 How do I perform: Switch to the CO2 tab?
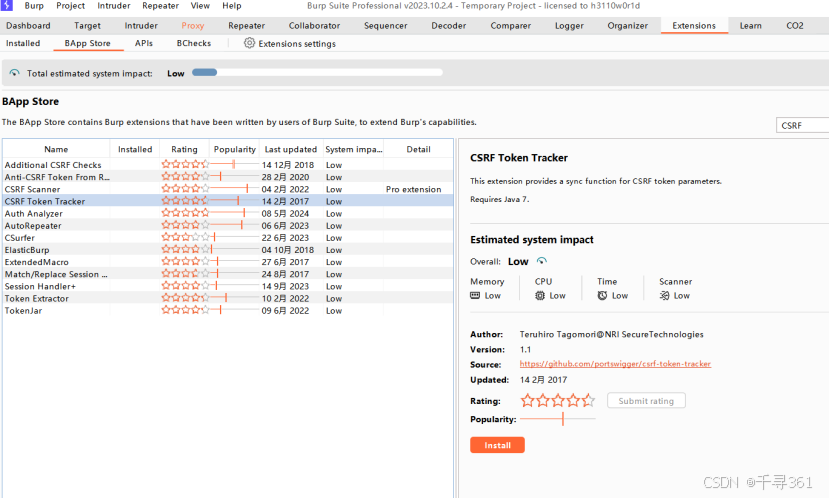[795, 25]
